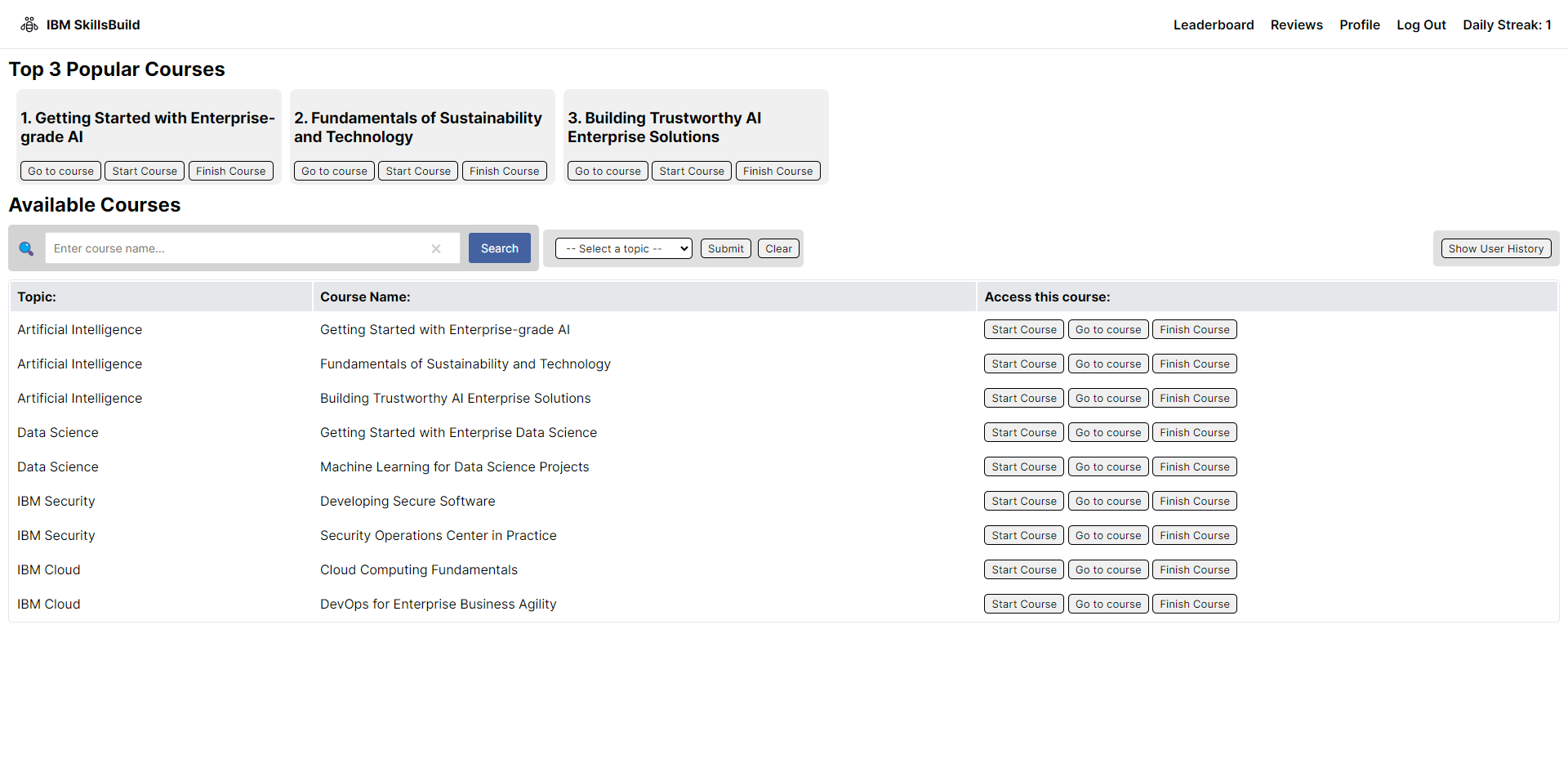Finish Course for Machine Learning for Data Science Projects
The image size is (1568, 772).
click(1195, 466)
